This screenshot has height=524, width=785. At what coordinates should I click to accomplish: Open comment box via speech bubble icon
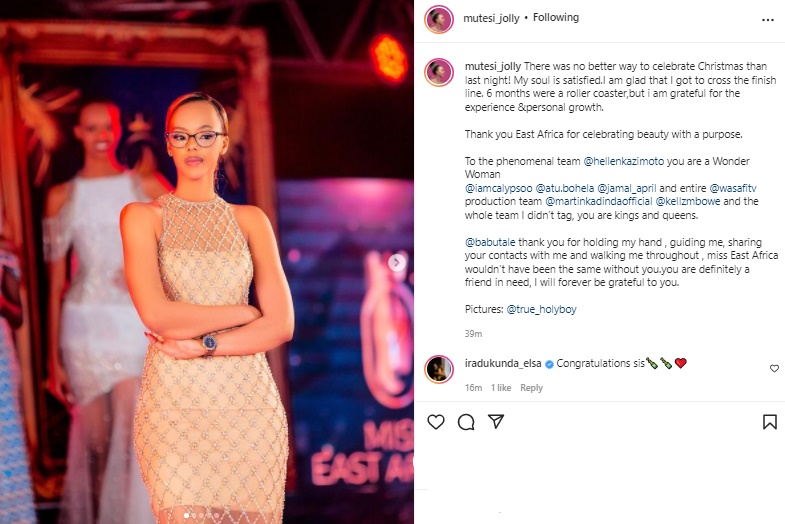click(466, 422)
